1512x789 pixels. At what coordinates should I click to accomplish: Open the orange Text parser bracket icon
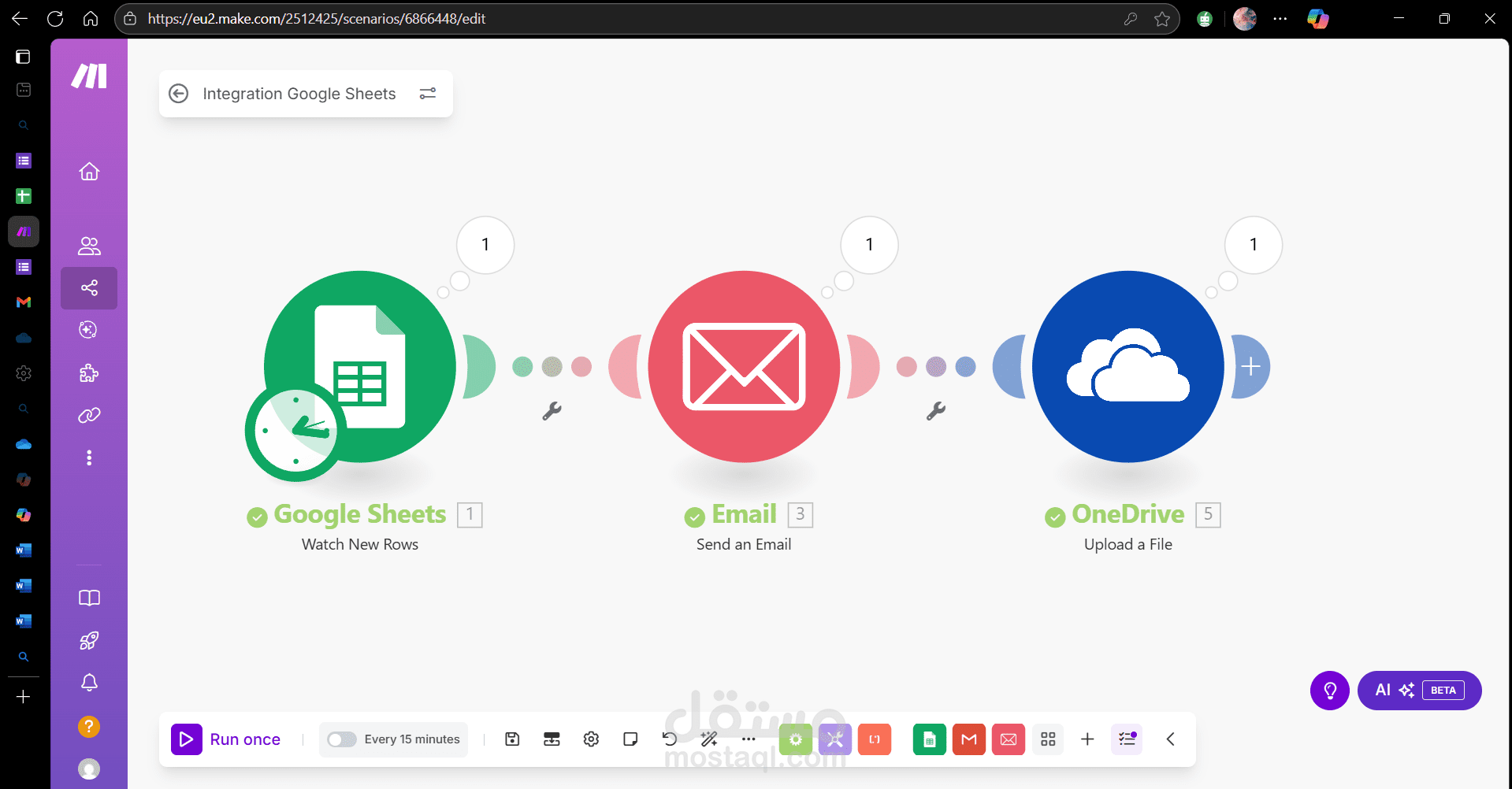(x=875, y=739)
